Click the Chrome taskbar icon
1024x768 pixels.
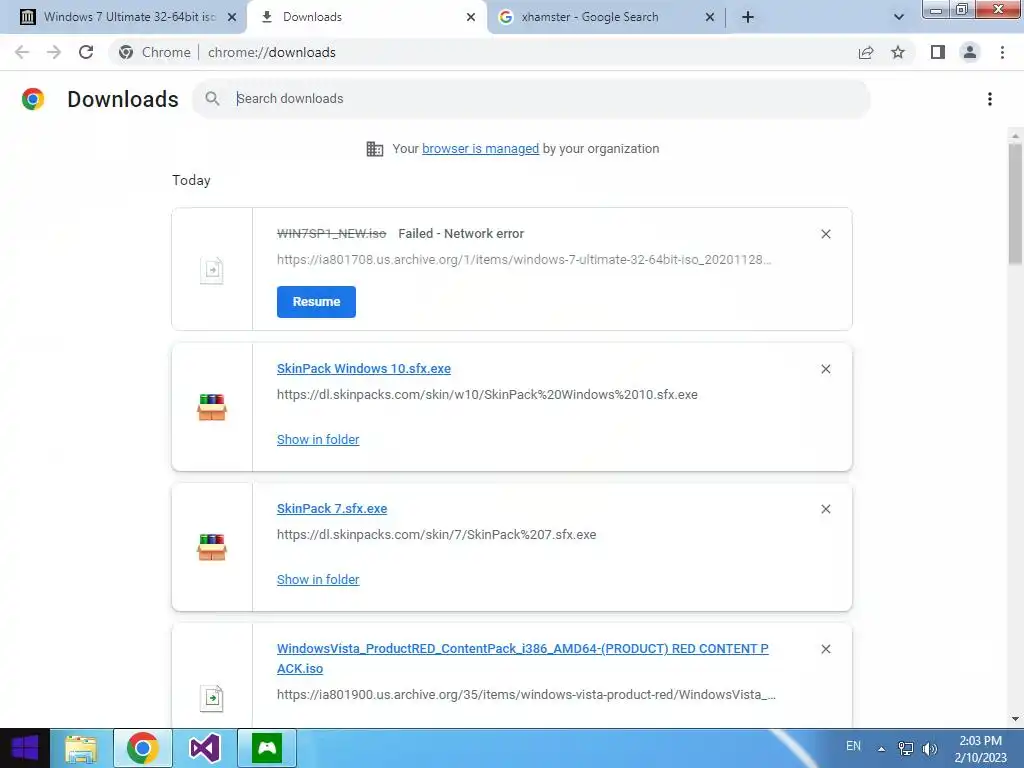(x=142, y=748)
